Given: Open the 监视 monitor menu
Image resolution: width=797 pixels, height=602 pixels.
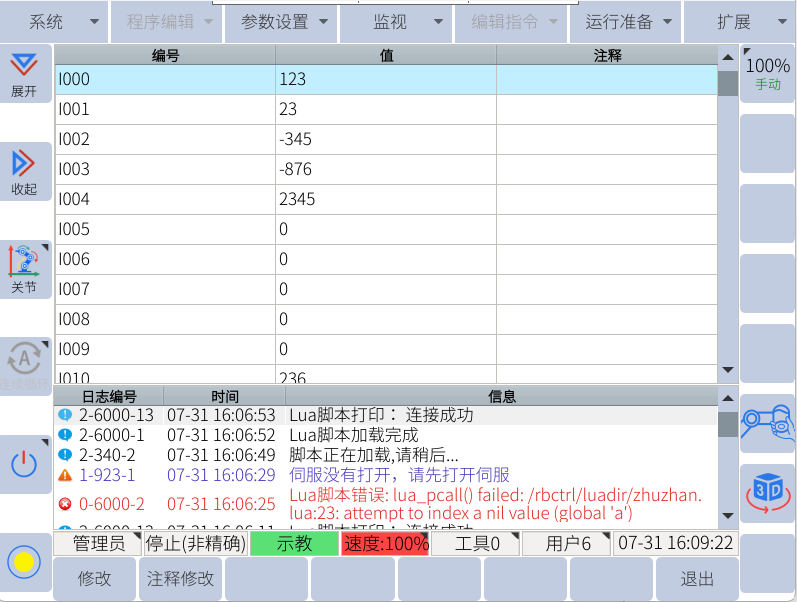Looking at the screenshot, I should 397,22.
